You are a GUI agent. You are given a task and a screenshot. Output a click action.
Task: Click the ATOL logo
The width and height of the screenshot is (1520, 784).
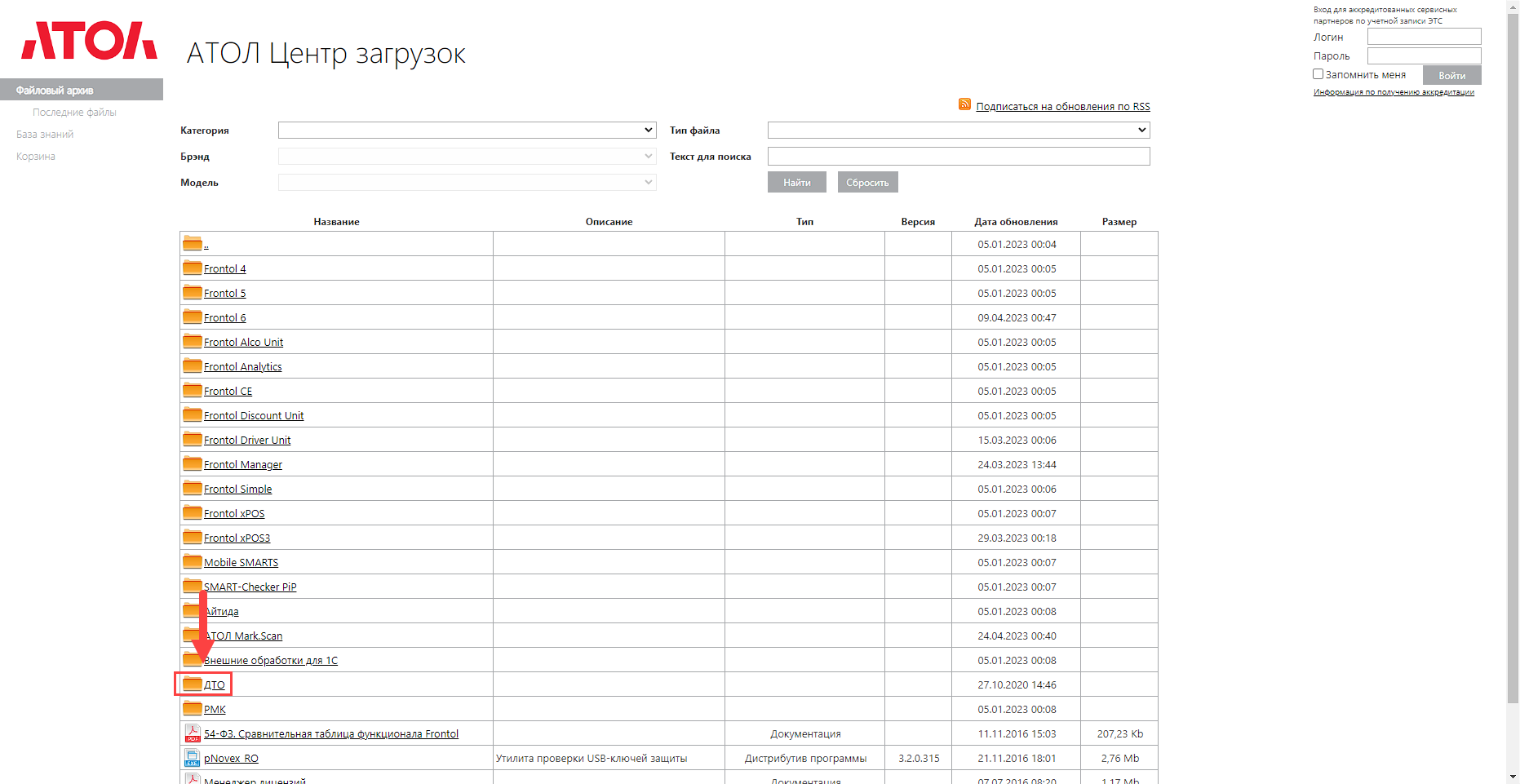[x=89, y=41]
